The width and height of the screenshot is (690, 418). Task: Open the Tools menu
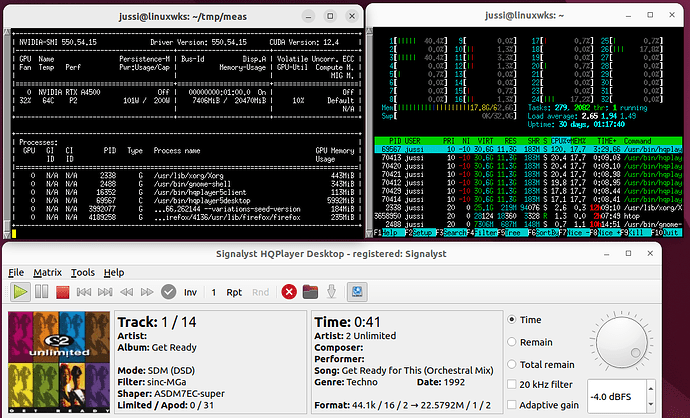83,273
